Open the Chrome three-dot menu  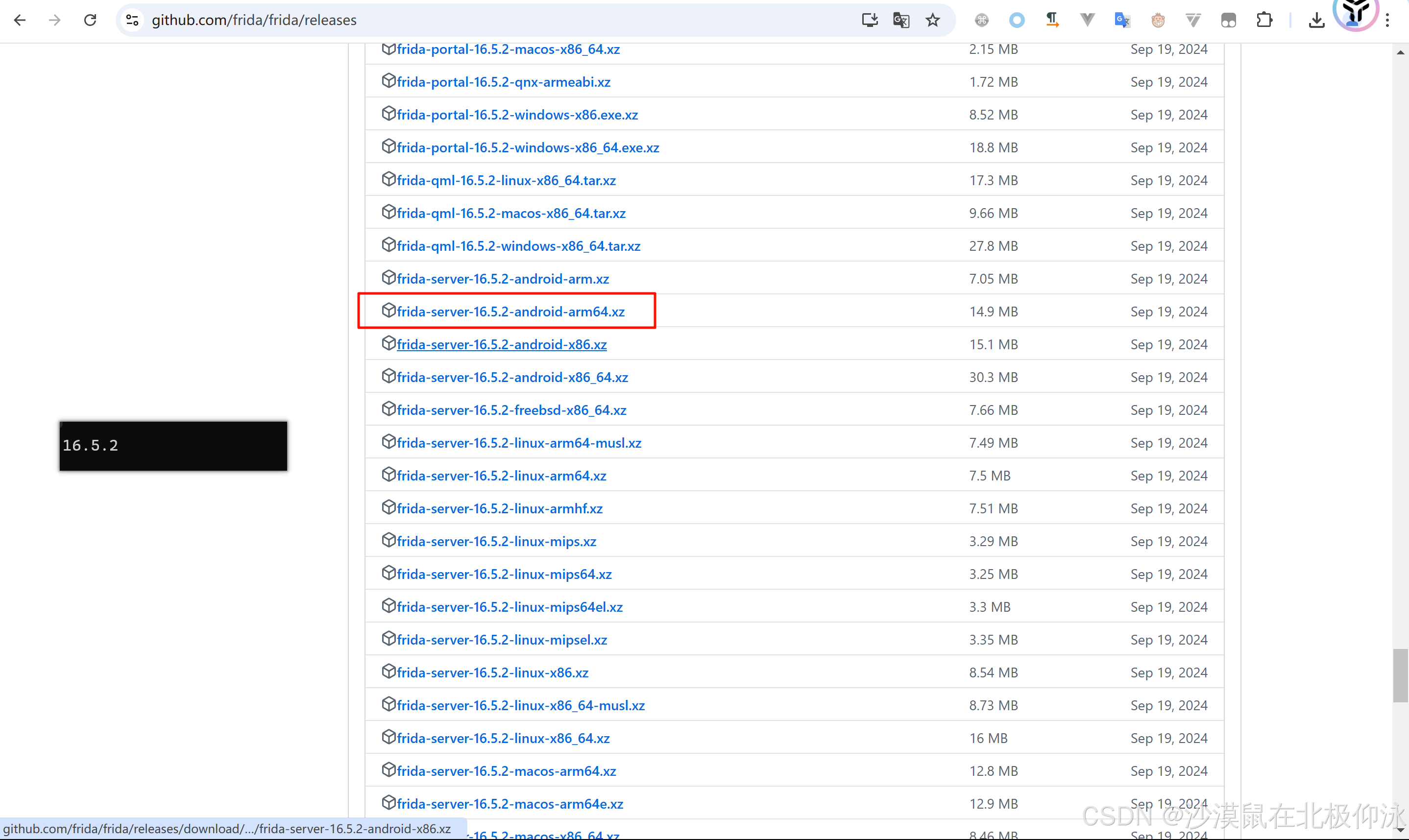(1387, 21)
